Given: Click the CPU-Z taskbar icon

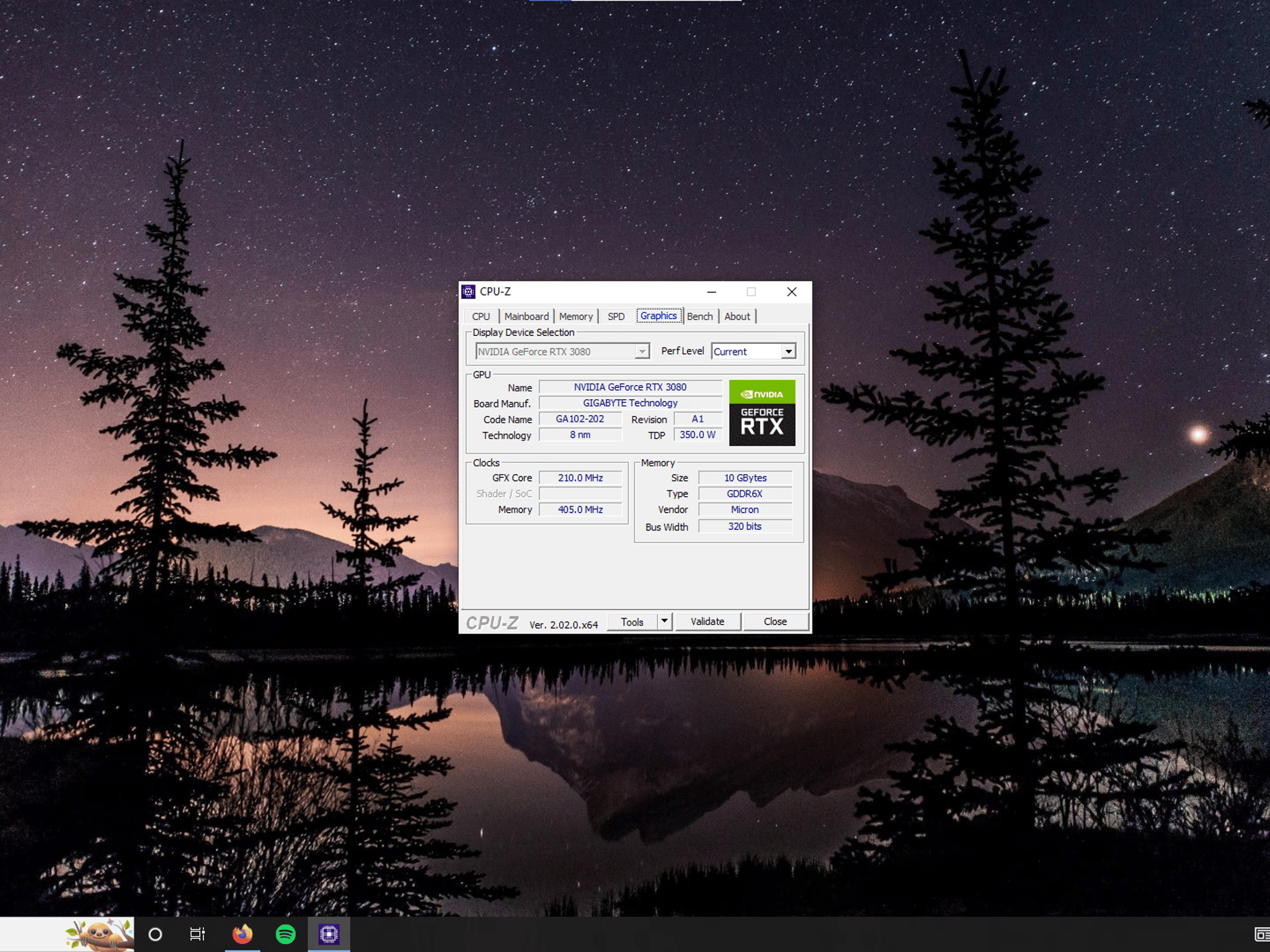Looking at the screenshot, I should click(329, 934).
